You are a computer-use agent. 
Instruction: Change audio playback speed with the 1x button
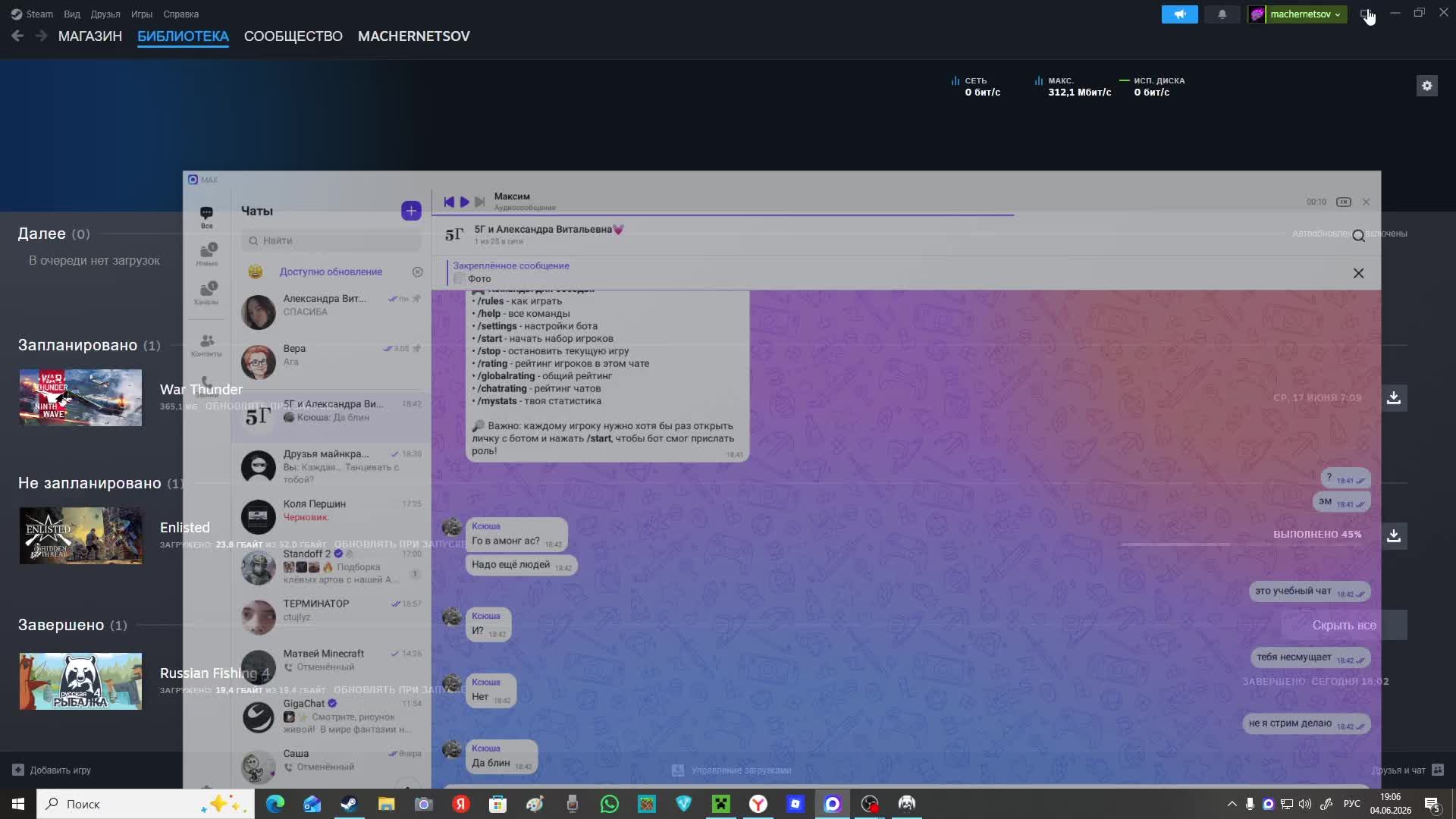[x=1343, y=202]
